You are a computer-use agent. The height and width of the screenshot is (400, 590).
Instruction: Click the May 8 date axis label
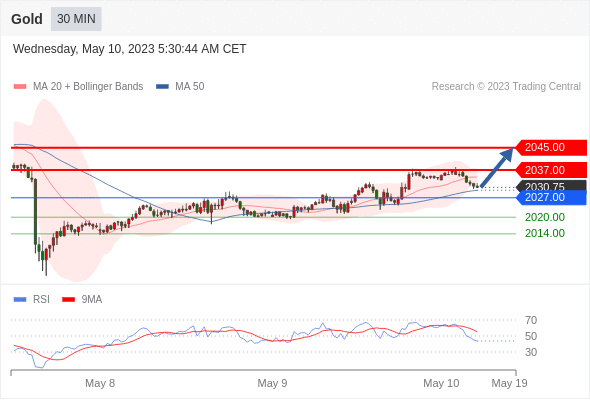[x=100, y=383]
